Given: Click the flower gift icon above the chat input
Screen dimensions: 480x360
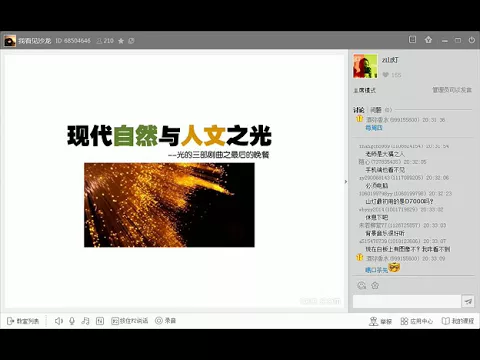Looking at the screenshot, I should click(375, 285).
